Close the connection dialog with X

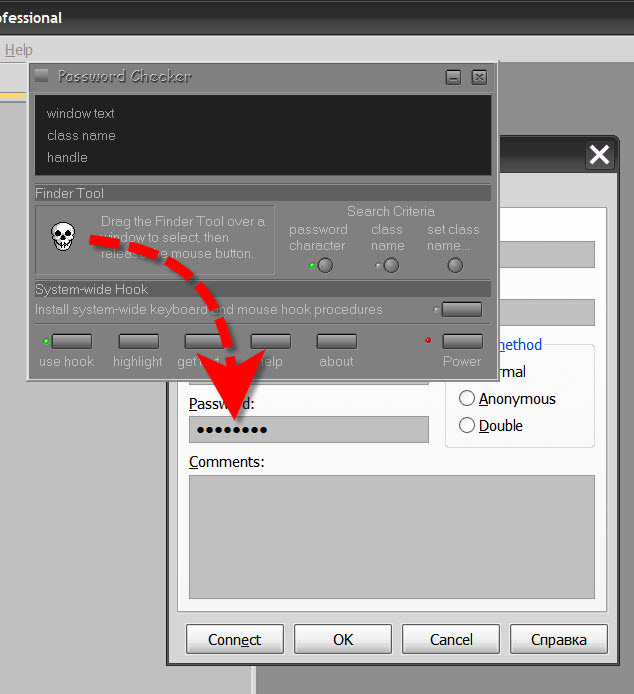598,155
